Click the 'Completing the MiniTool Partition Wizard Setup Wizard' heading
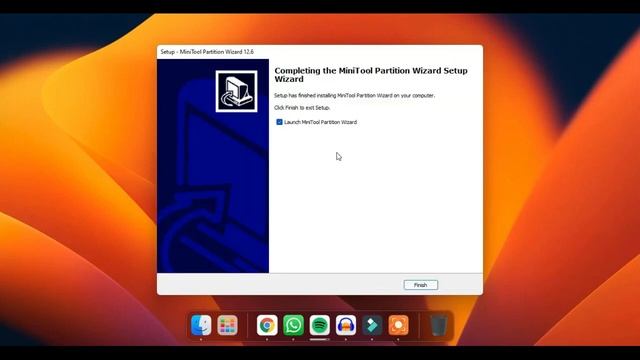The width and height of the screenshot is (640, 360). click(x=371, y=75)
